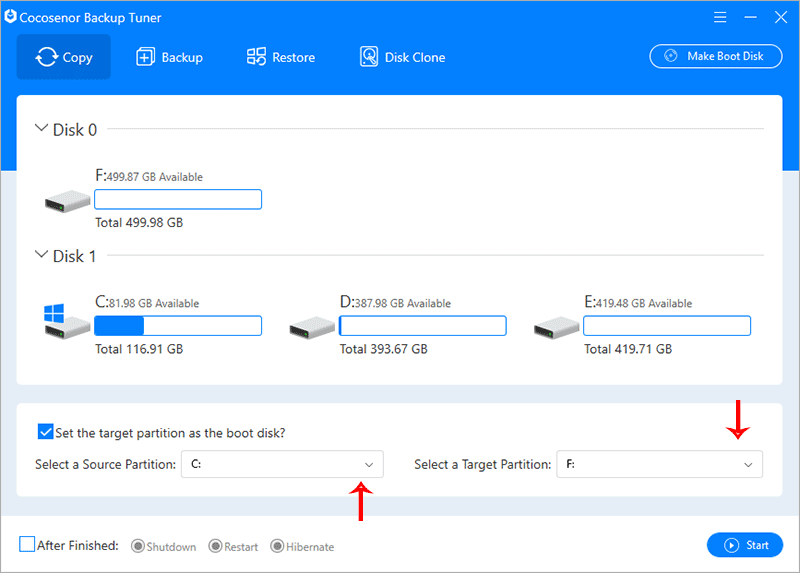Select the F: drive disk icon
The height and width of the screenshot is (573, 800).
(x=66, y=202)
